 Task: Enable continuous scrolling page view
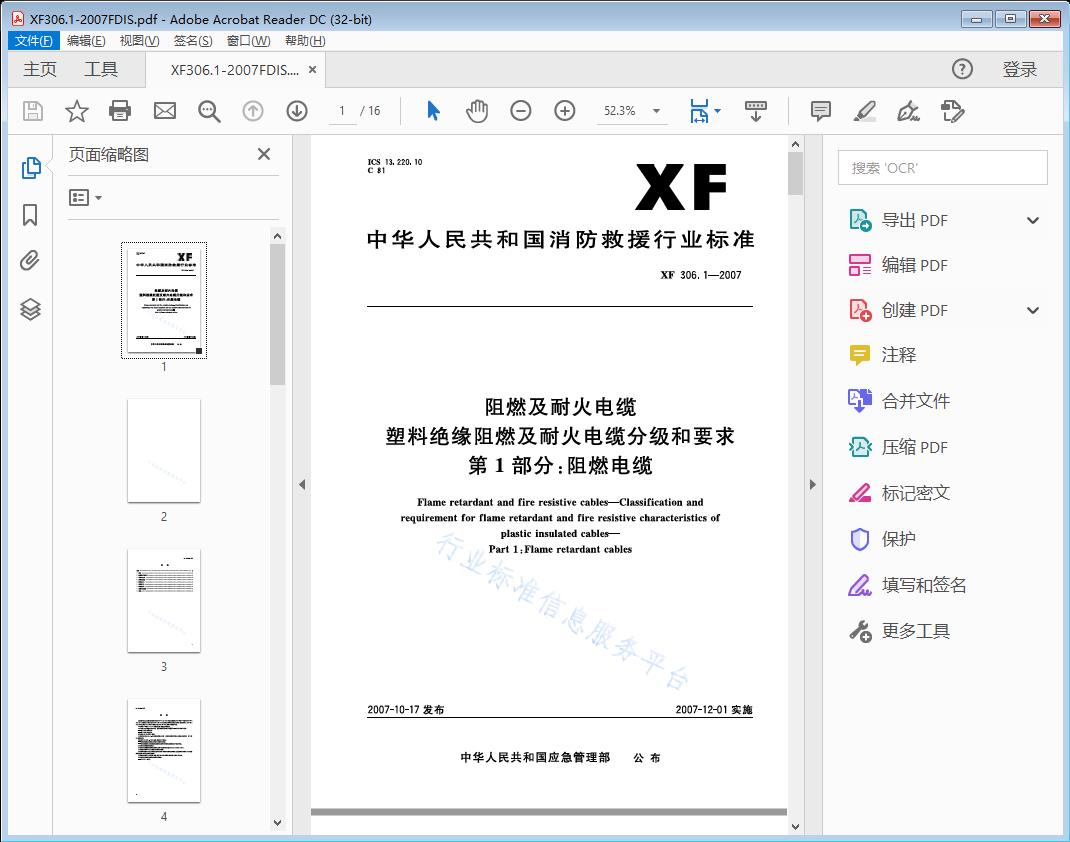pos(755,111)
